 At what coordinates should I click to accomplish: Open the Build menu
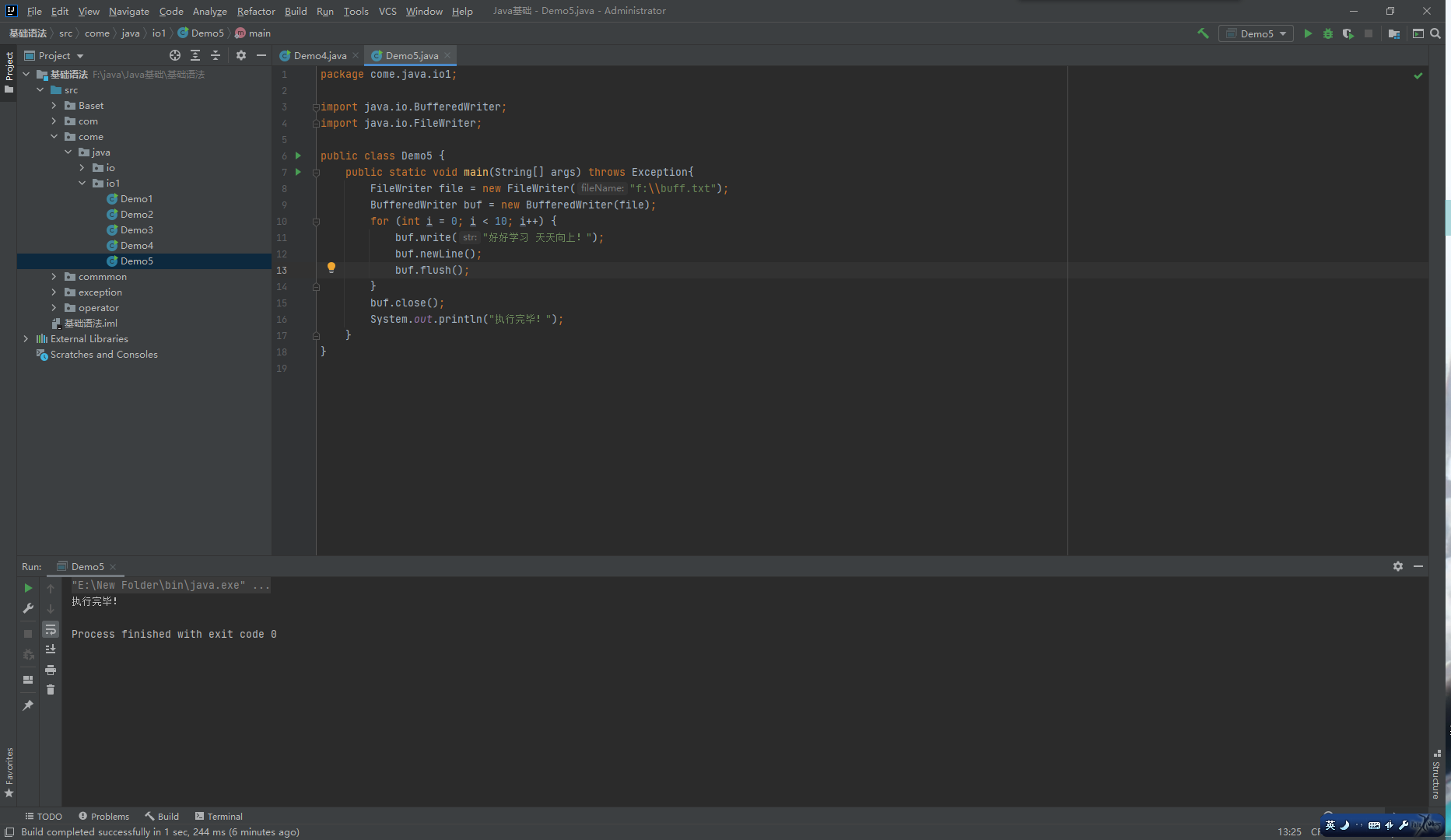point(296,11)
